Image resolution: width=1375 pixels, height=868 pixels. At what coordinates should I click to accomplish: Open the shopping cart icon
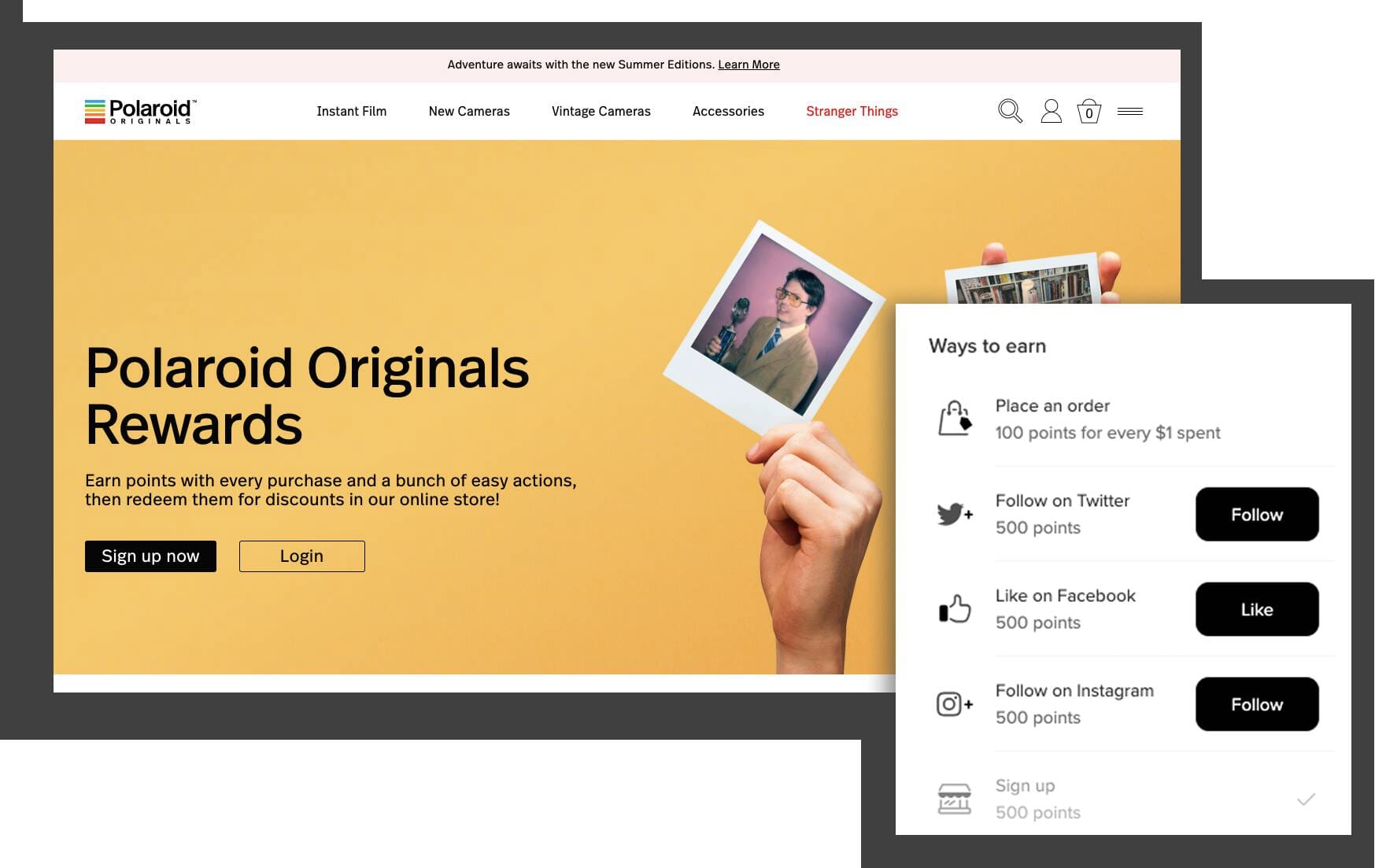point(1089,112)
